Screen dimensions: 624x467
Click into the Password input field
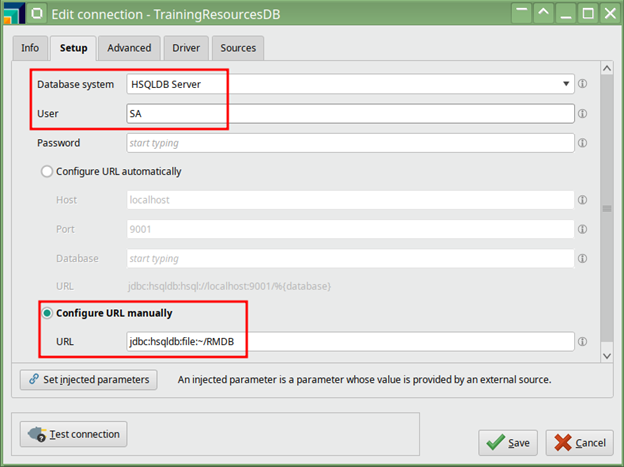pyautogui.click(x=350, y=143)
